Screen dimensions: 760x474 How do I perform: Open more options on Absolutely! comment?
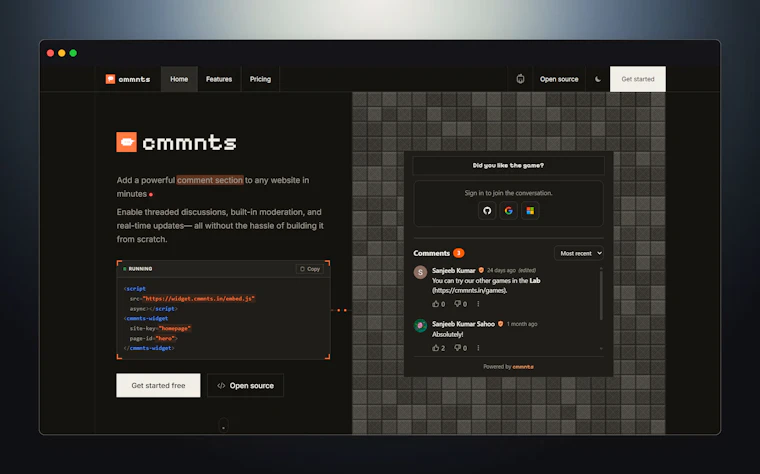(478, 348)
